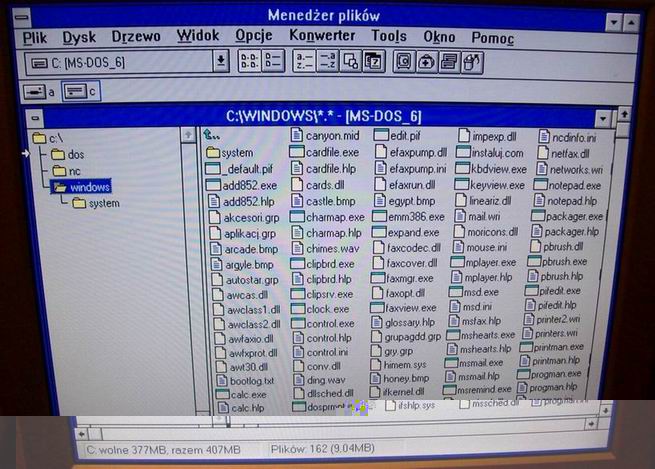Switch to drive c button

(x=80, y=91)
